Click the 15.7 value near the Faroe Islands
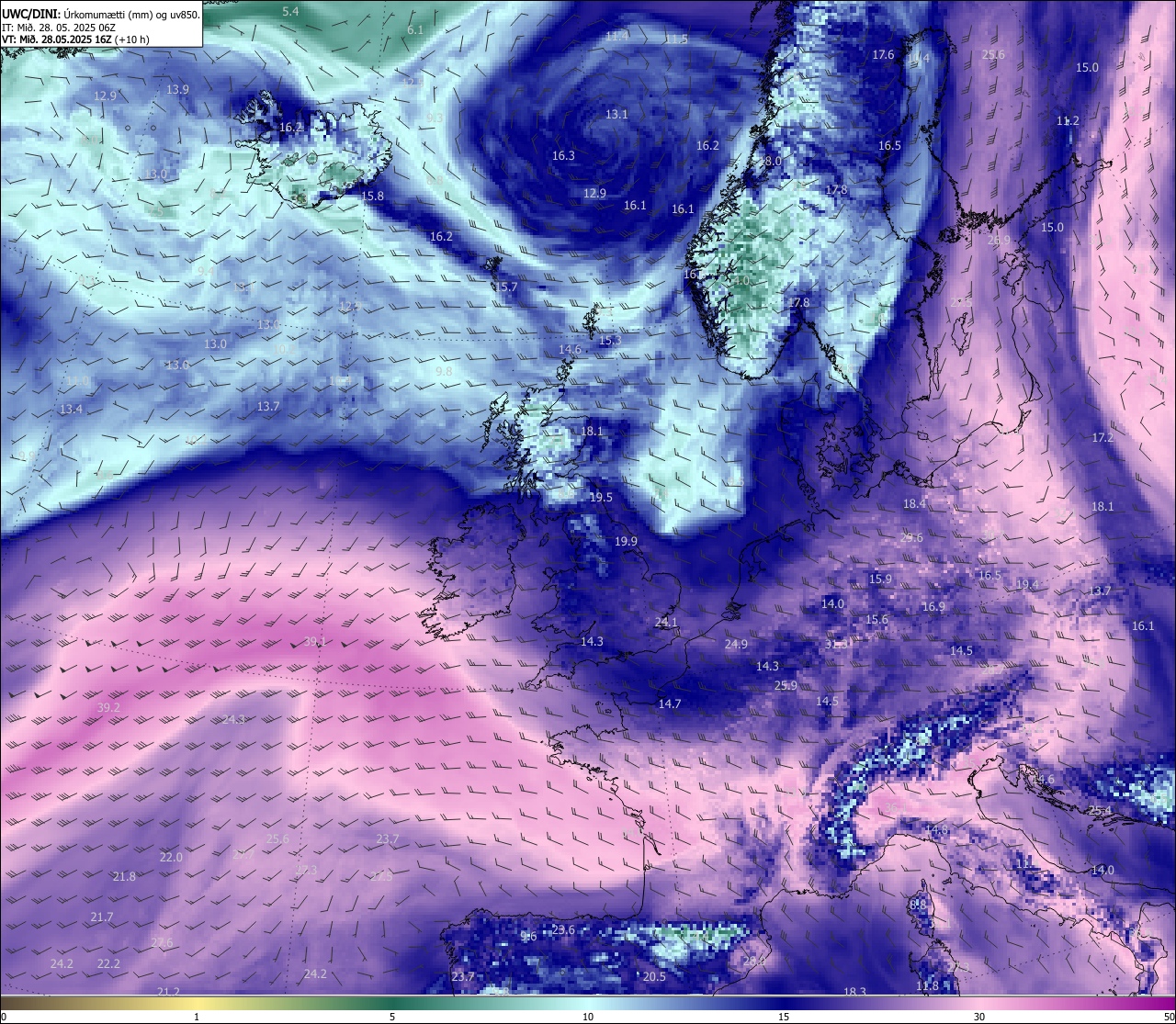This screenshot has height=1024, width=1176. 506,287
